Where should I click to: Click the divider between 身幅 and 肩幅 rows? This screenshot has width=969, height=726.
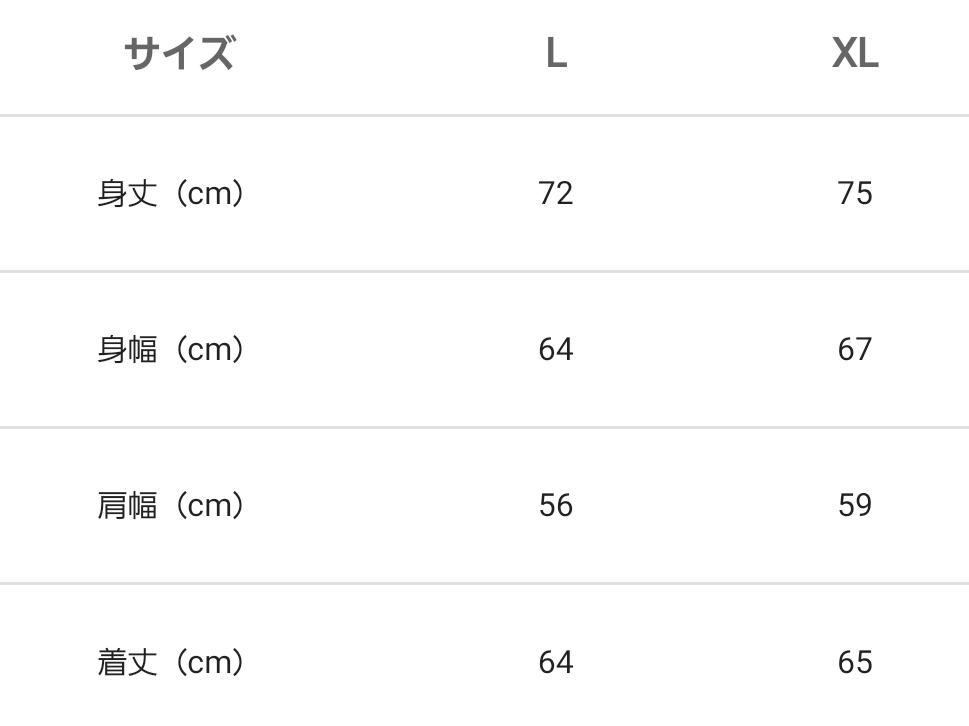coord(484,428)
